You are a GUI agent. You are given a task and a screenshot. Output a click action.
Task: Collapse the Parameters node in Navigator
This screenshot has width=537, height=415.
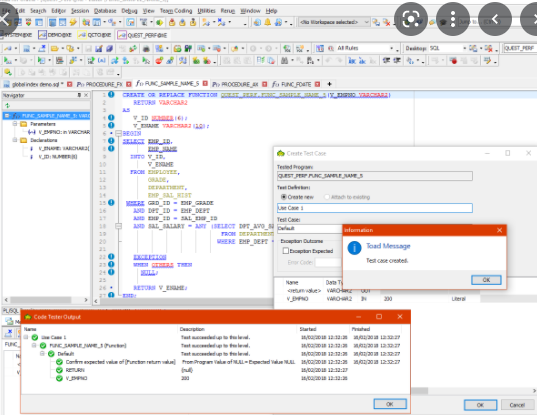(15, 124)
